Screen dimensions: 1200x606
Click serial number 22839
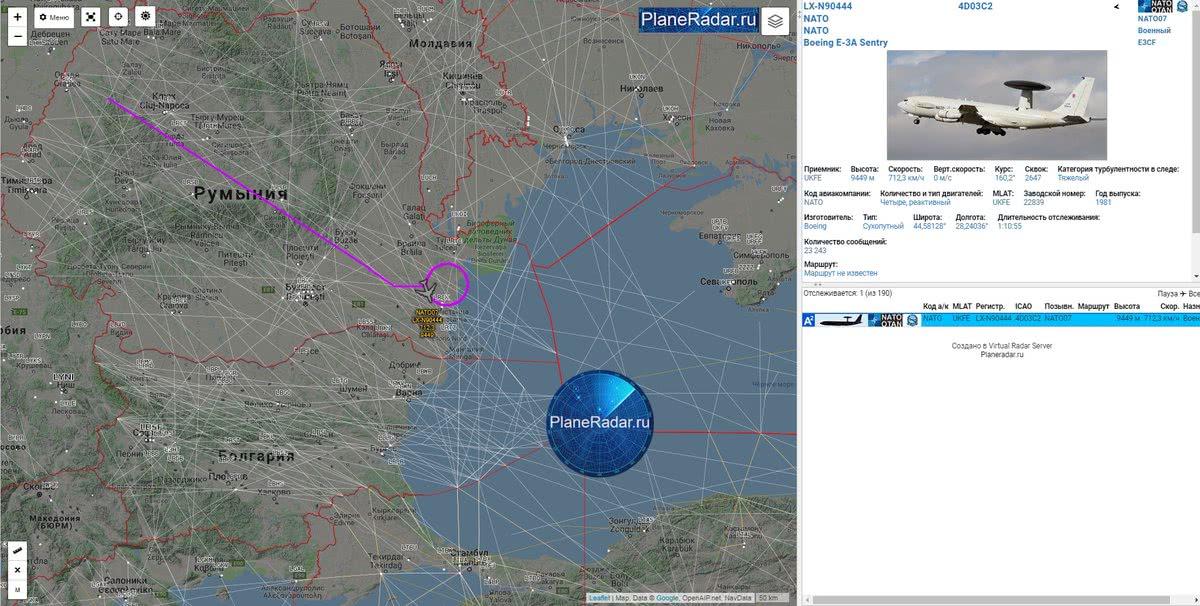1034,202
